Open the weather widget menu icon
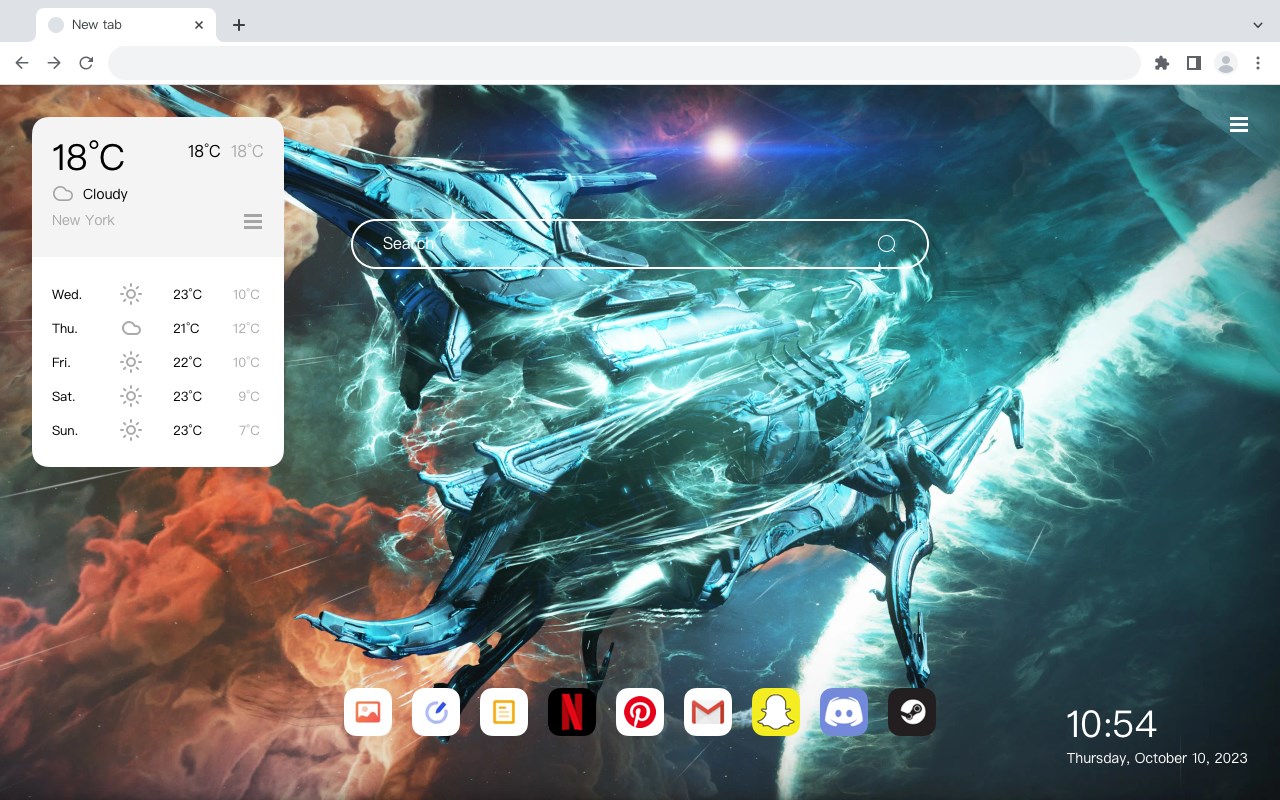Screen dimensions: 1280x800 (253, 221)
